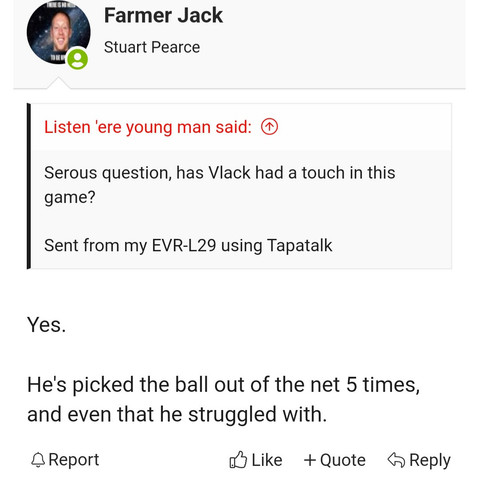The image size is (479, 500).
Task: Click the bell icon beside Report
Action: tap(38, 460)
